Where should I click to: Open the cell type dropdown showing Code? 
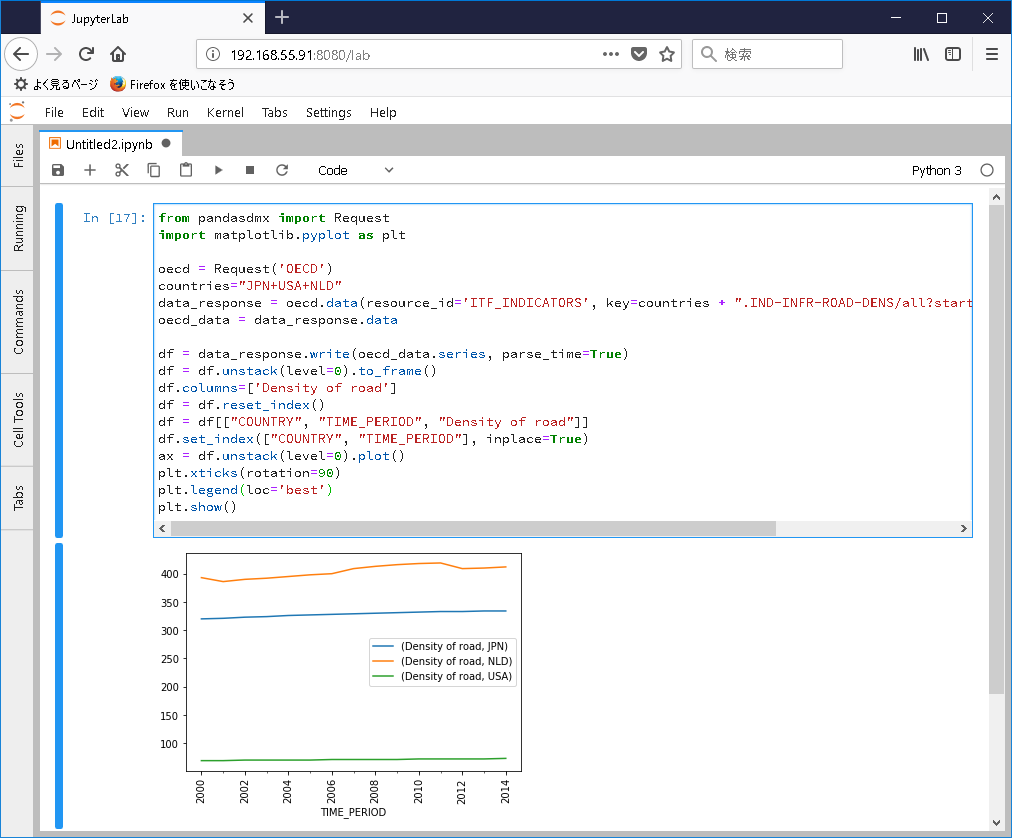[355, 170]
